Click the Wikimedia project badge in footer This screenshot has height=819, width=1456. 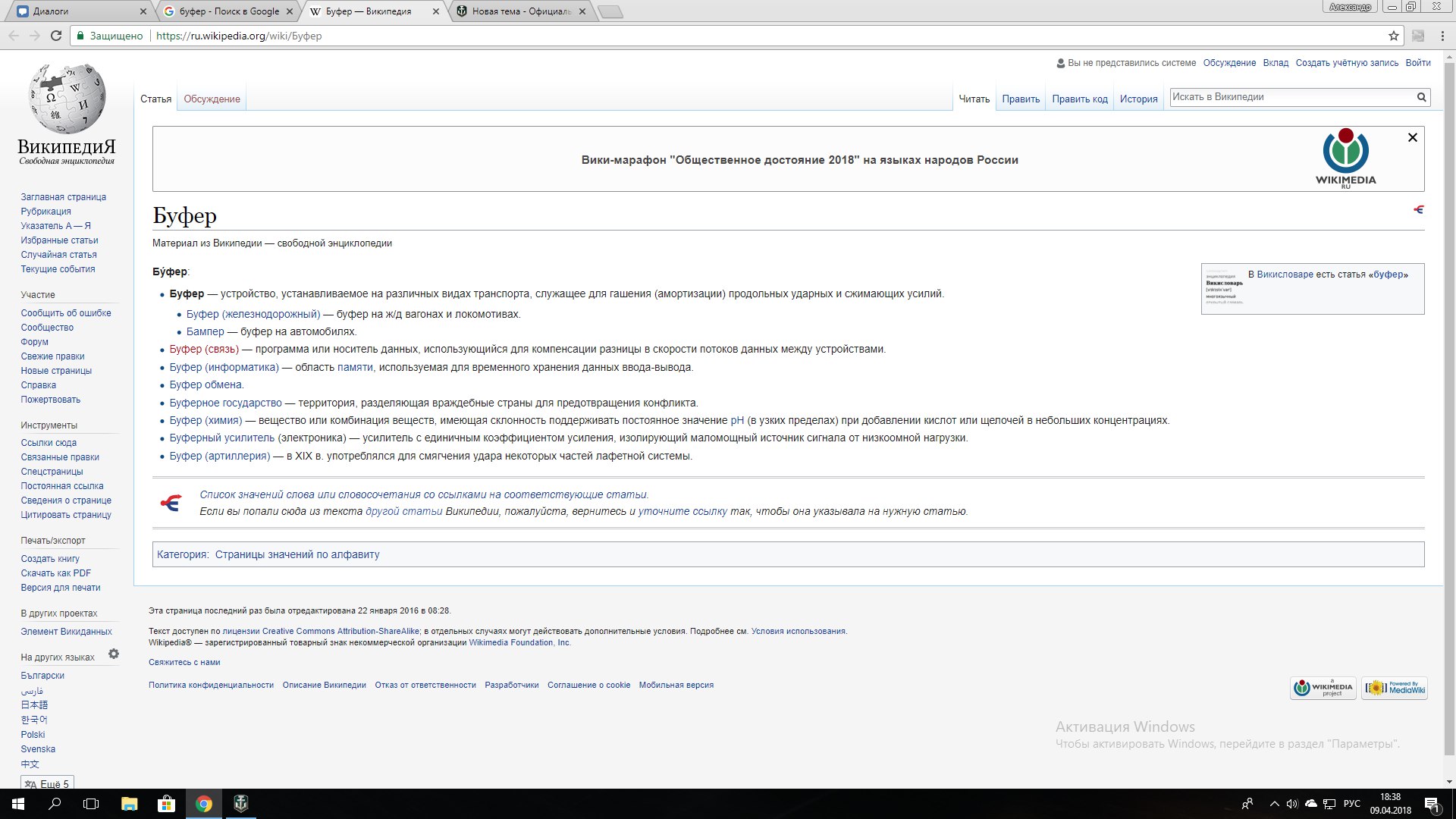point(1323,688)
